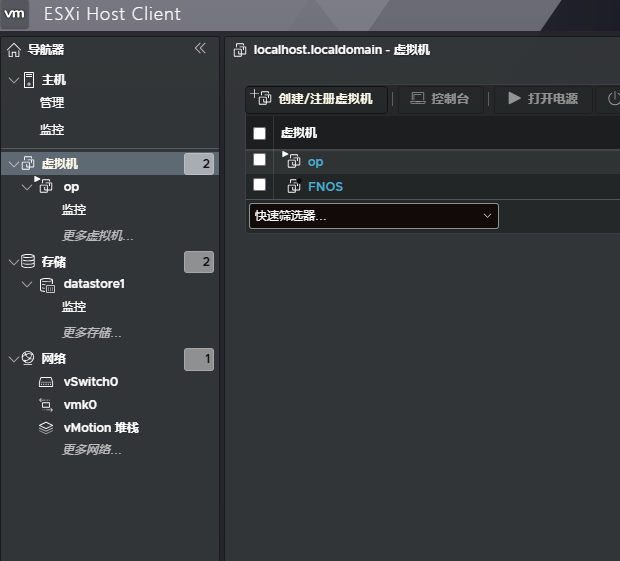Click ESXi Host Client title

[x=112, y=14]
